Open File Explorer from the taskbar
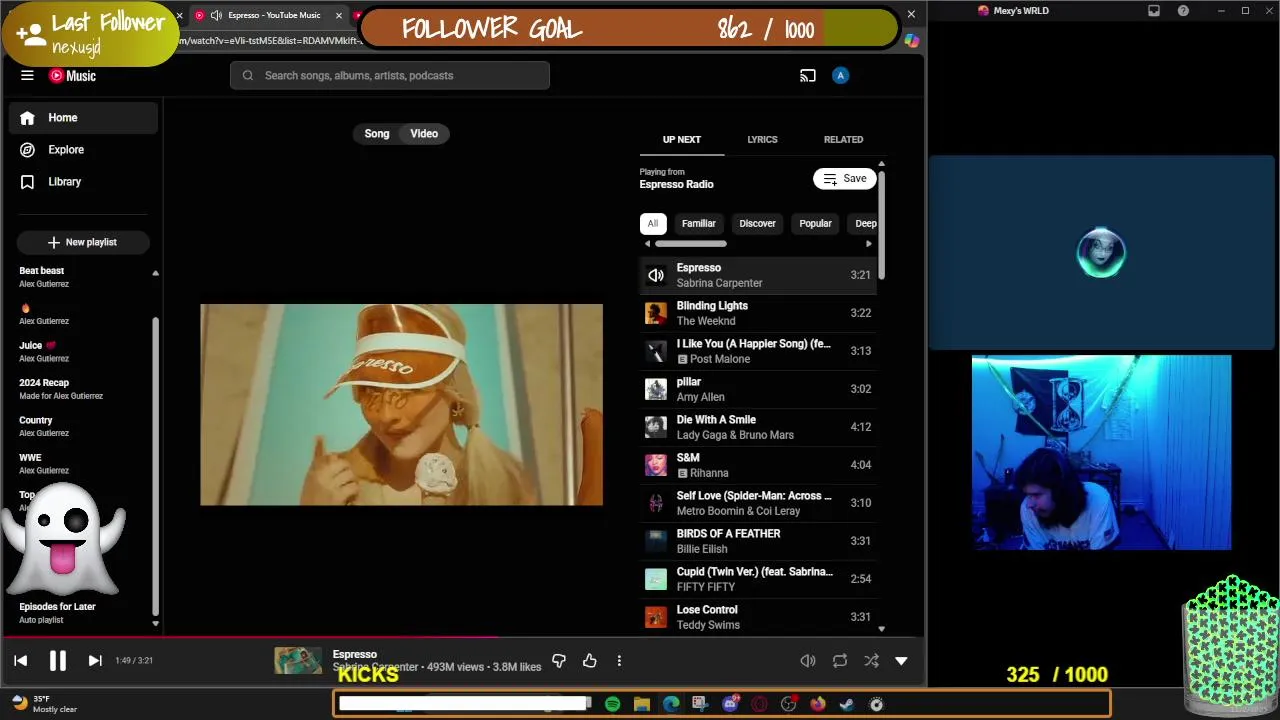The width and height of the screenshot is (1280, 720). coord(642,704)
